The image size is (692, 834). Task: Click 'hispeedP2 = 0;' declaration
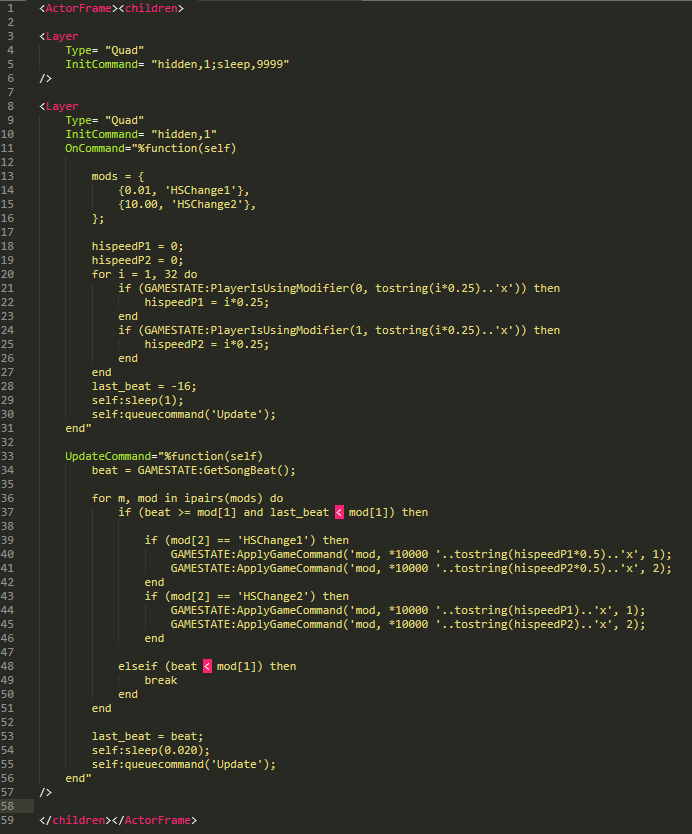tap(137, 261)
